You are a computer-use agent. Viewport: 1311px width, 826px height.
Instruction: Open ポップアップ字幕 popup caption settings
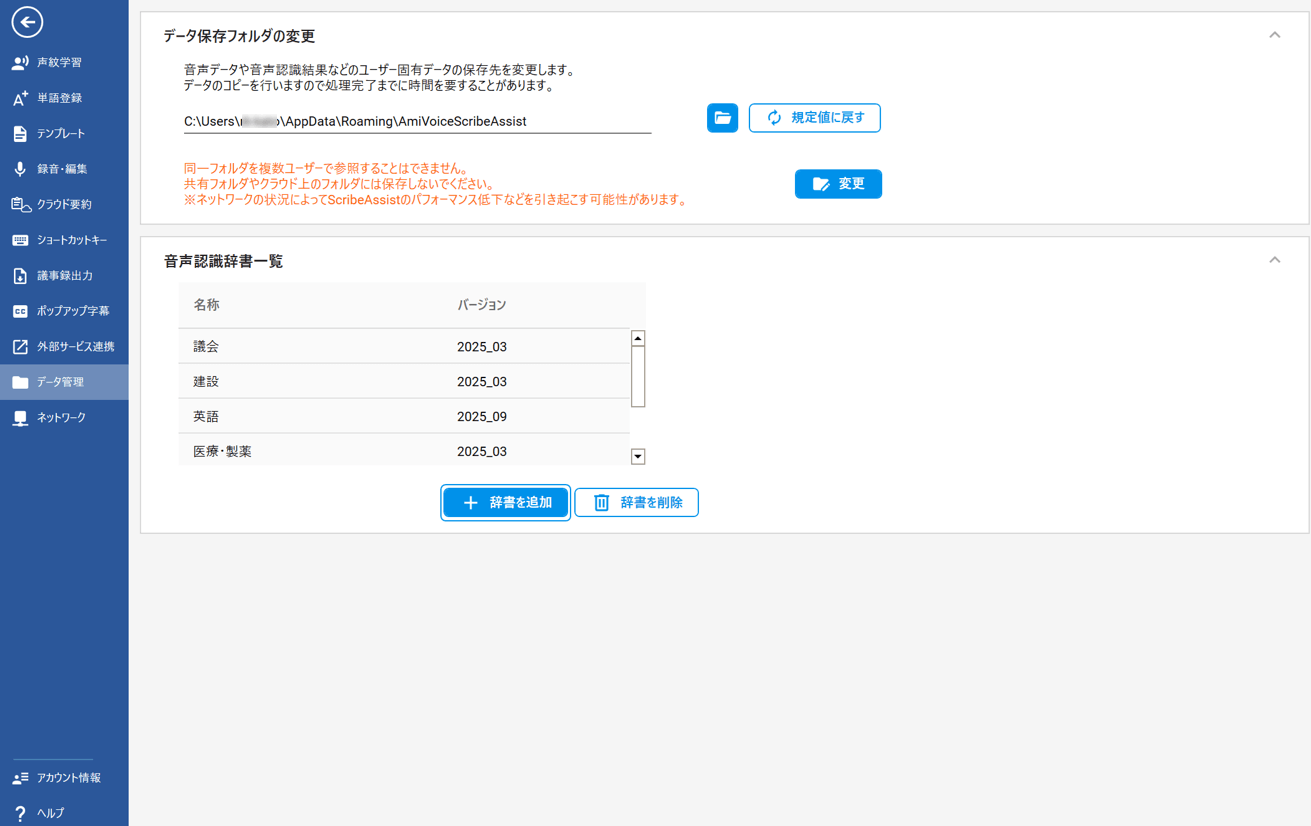72,311
